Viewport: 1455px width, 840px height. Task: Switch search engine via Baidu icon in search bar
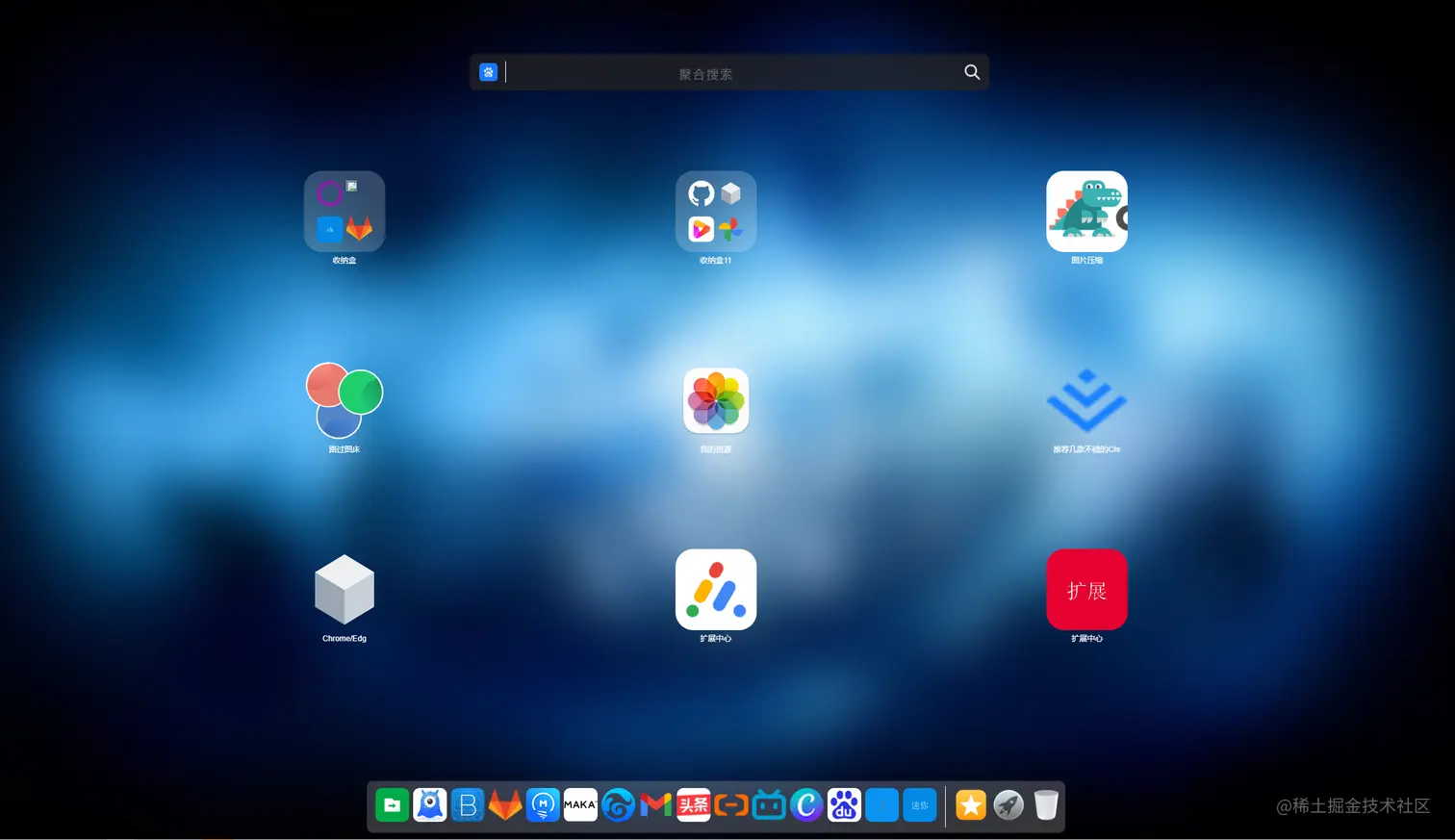click(x=488, y=72)
